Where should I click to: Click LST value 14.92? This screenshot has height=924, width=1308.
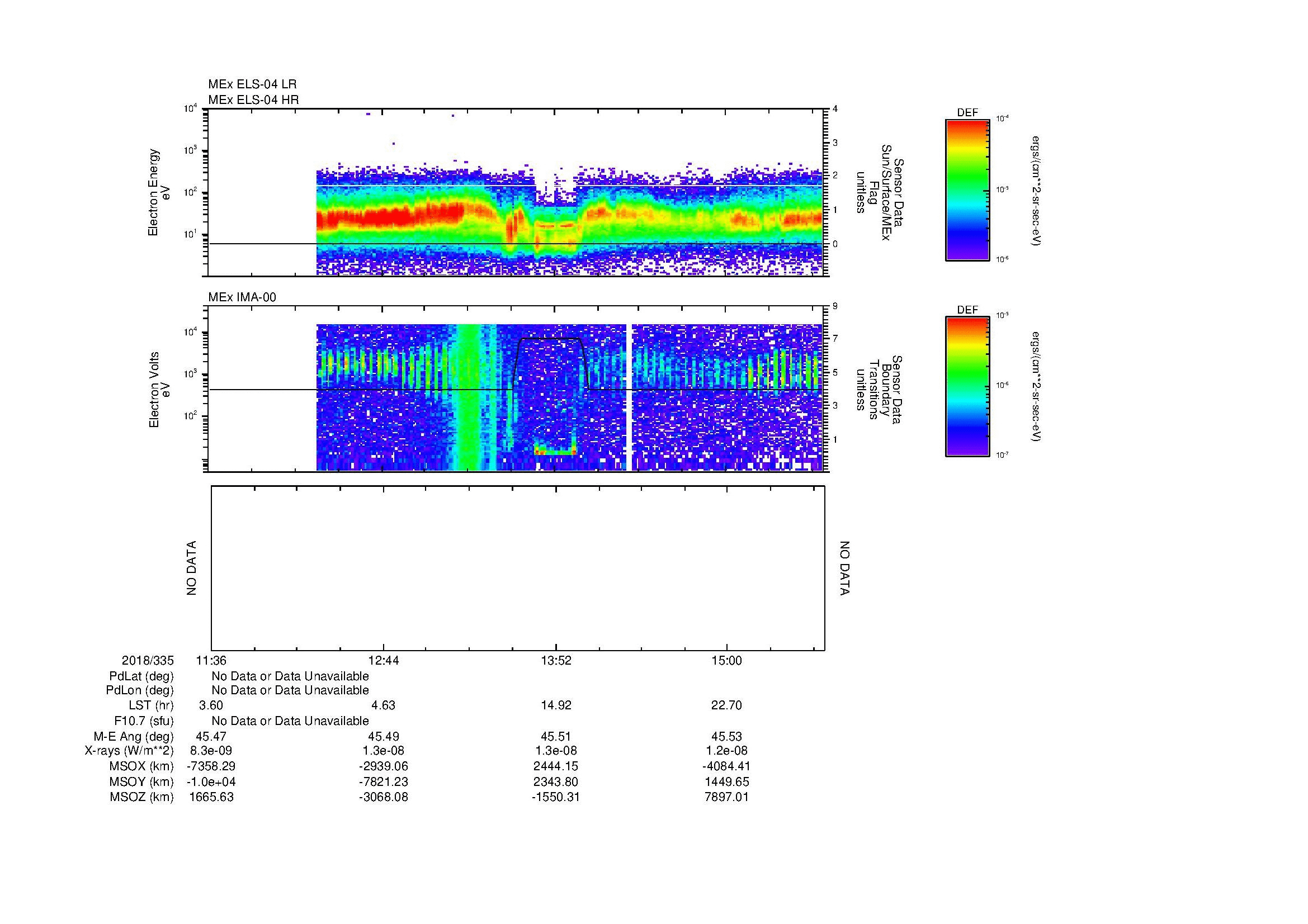click(555, 705)
